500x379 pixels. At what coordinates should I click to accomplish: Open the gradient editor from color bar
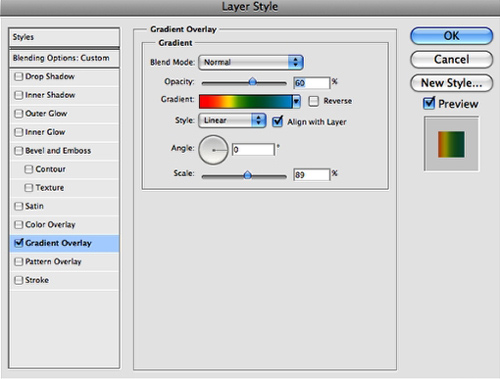[x=246, y=101]
